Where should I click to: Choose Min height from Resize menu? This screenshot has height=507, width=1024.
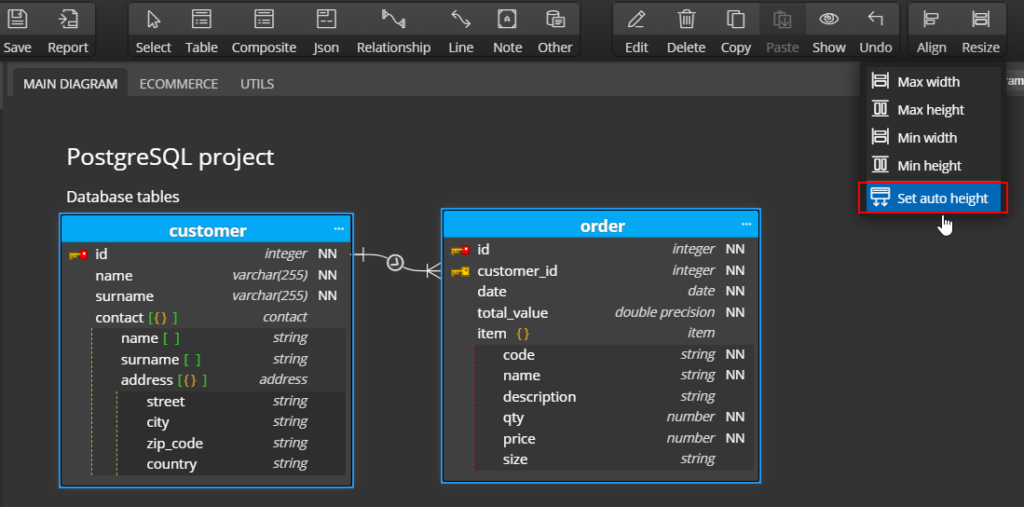click(933, 166)
